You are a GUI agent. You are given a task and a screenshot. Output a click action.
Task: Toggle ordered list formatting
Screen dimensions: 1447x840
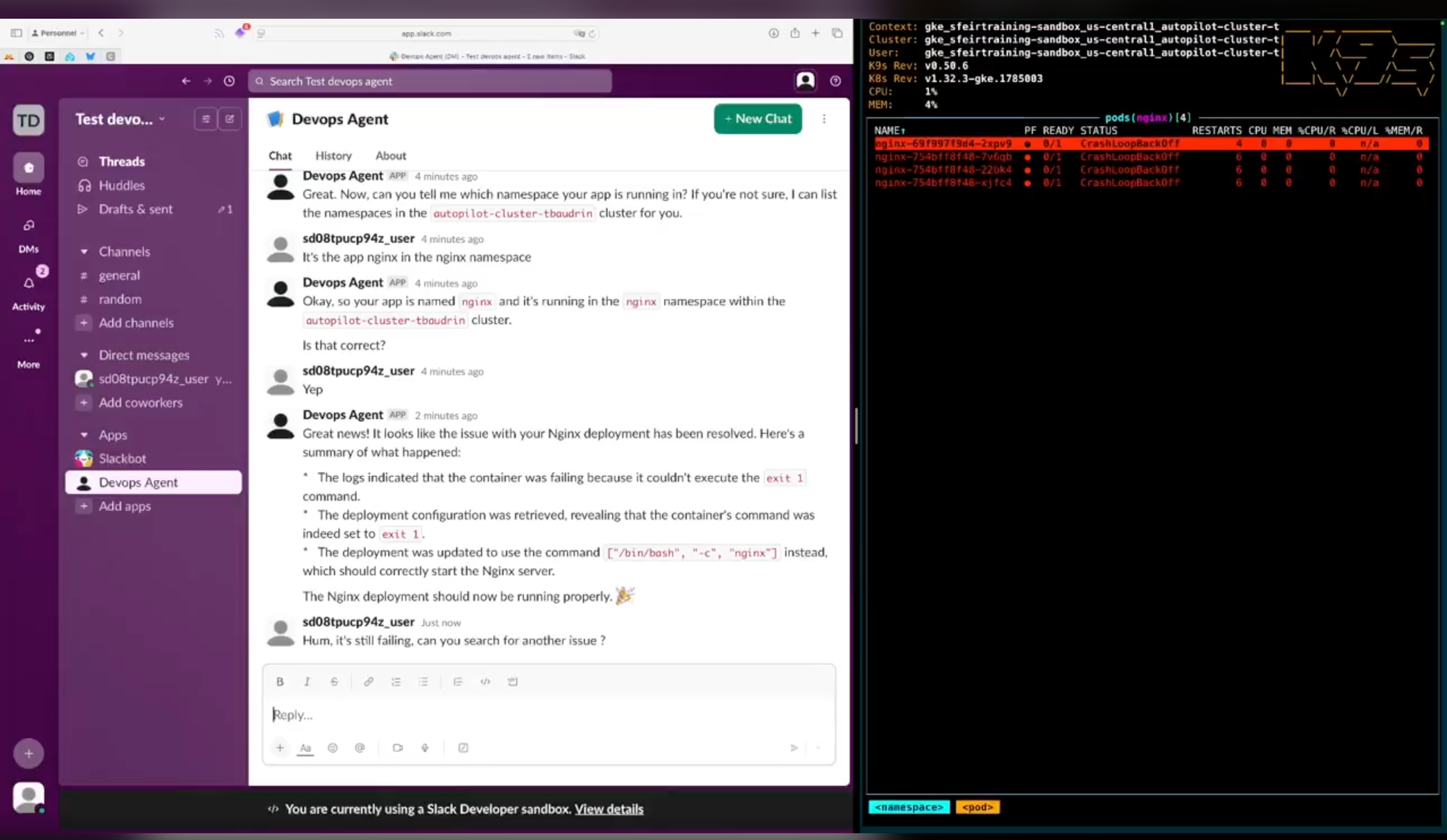tap(396, 682)
